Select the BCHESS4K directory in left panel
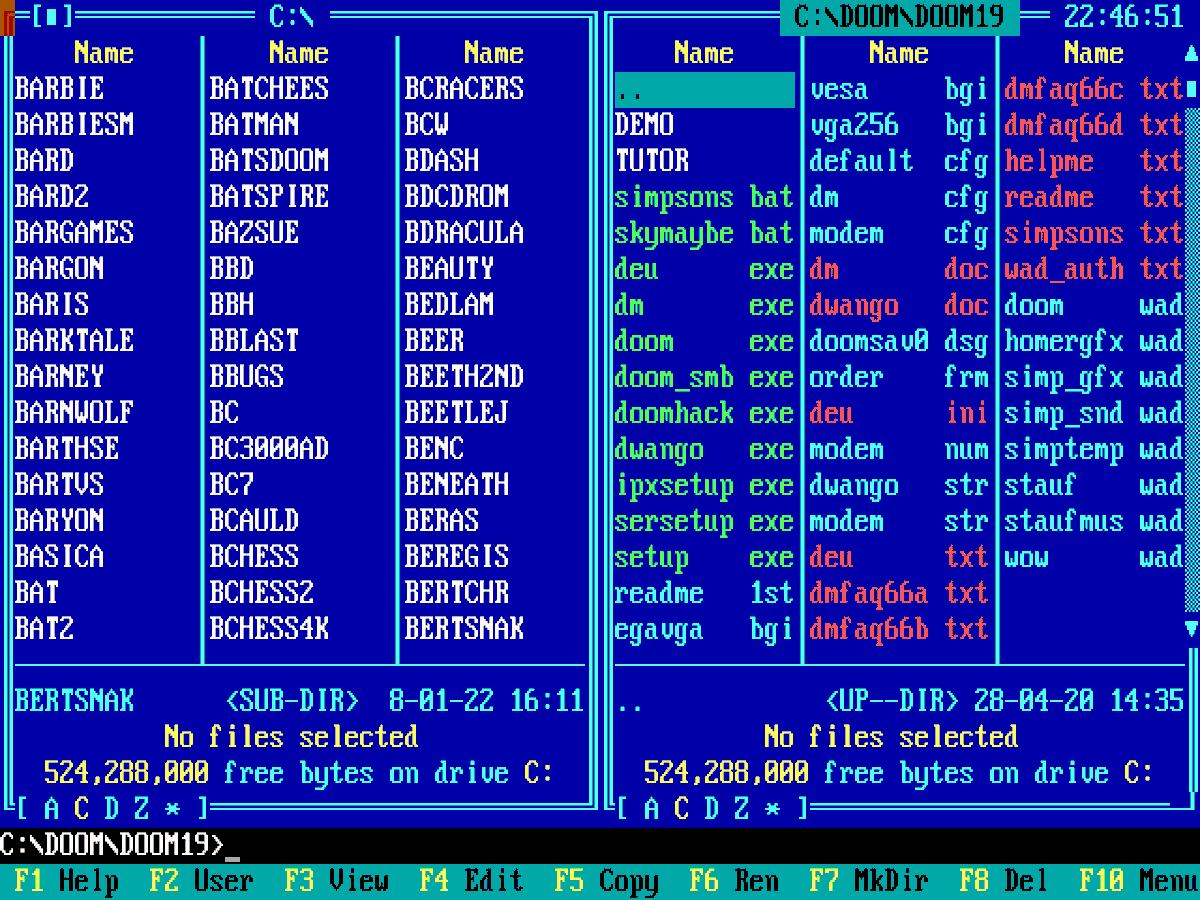Viewport: 1200px width, 900px height. tap(270, 629)
